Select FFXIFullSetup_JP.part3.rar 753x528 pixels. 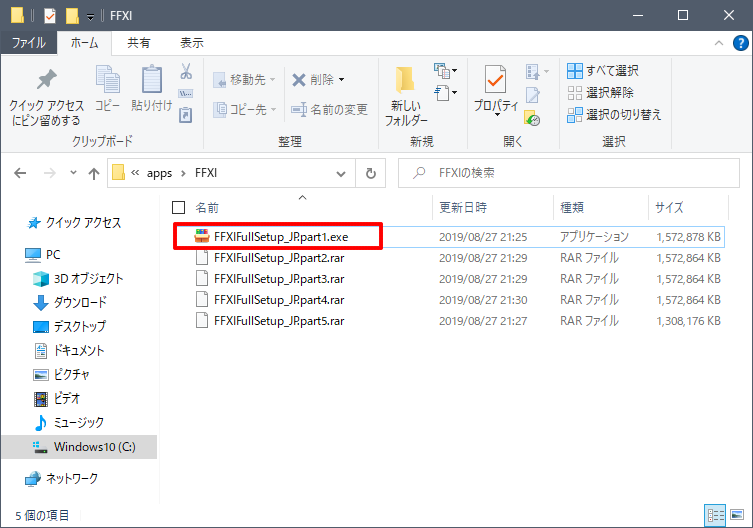pos(279,279)
